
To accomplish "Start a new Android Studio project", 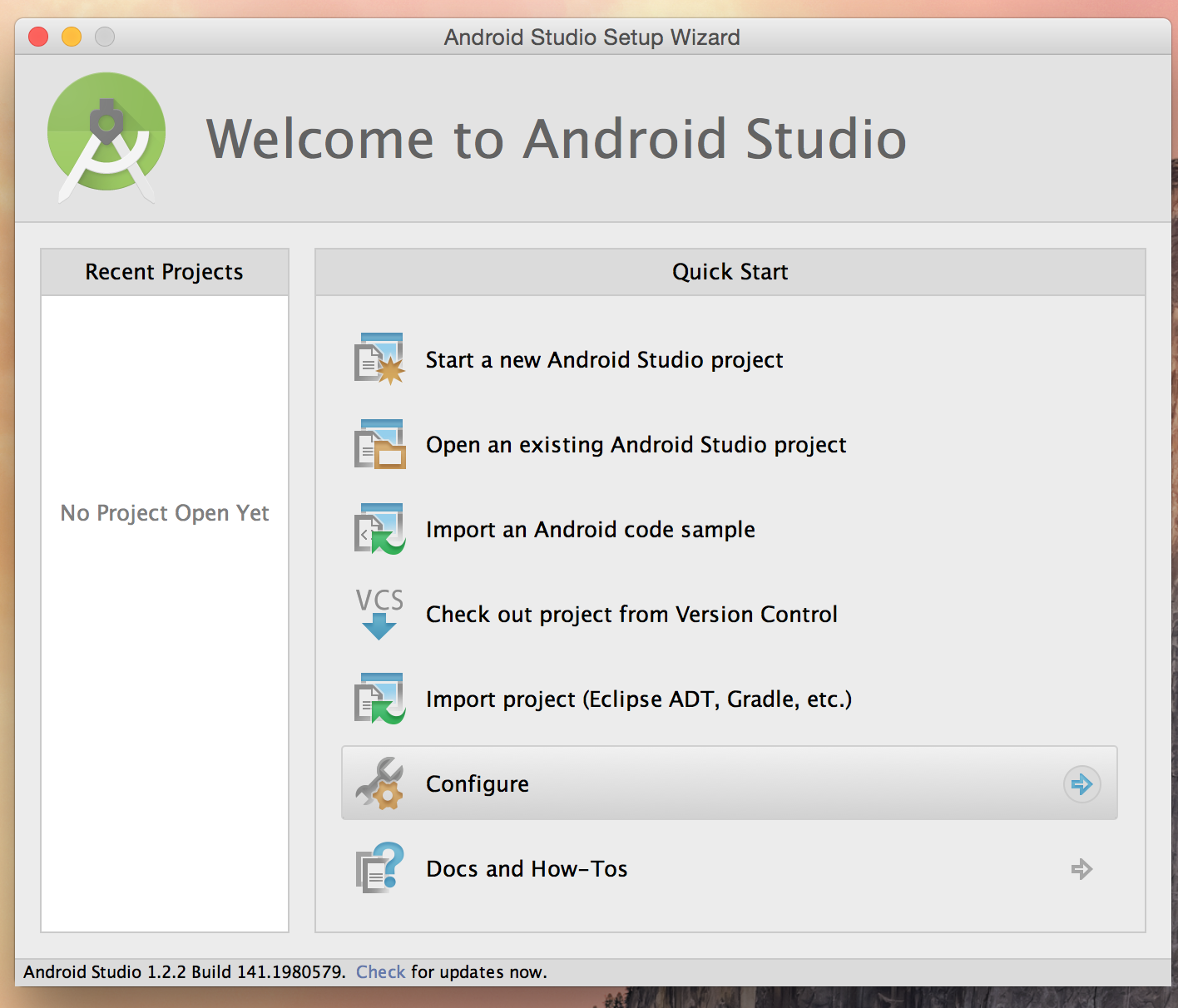I will (604, 360).
